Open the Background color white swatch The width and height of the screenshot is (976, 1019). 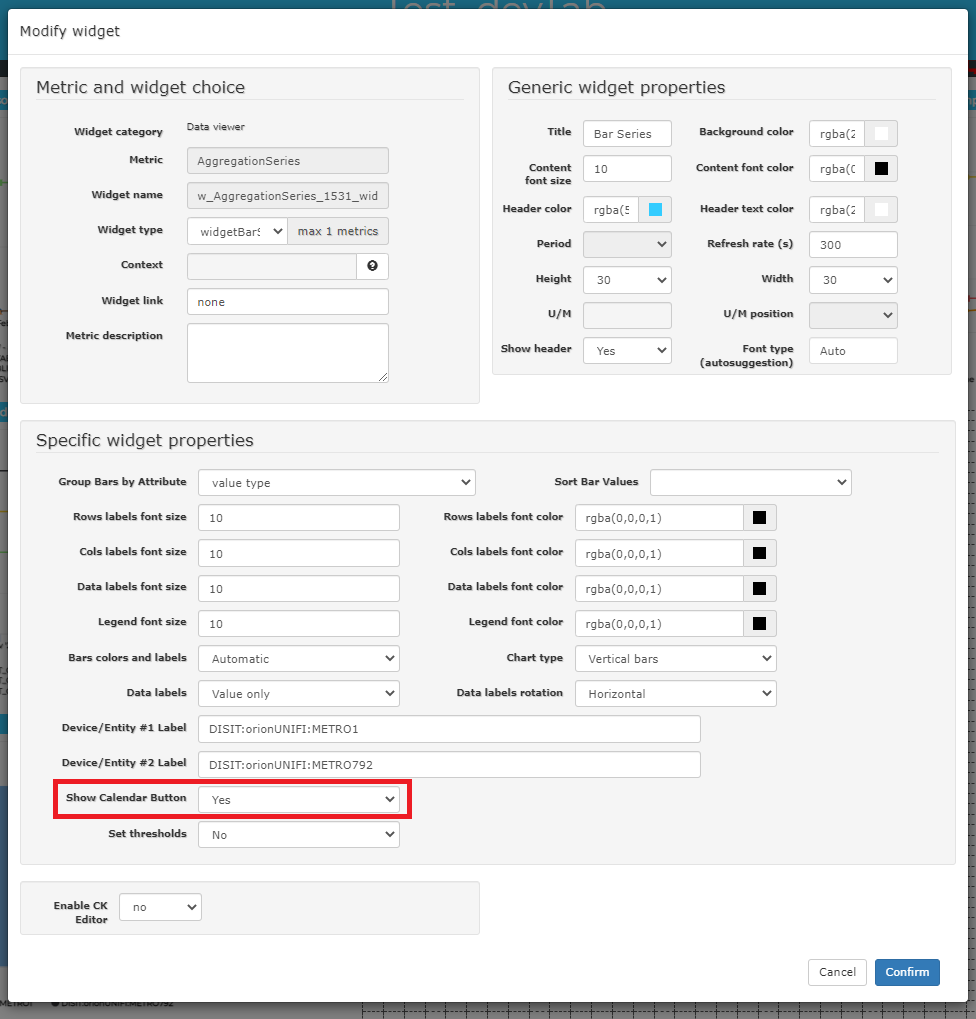pos(881,133)
